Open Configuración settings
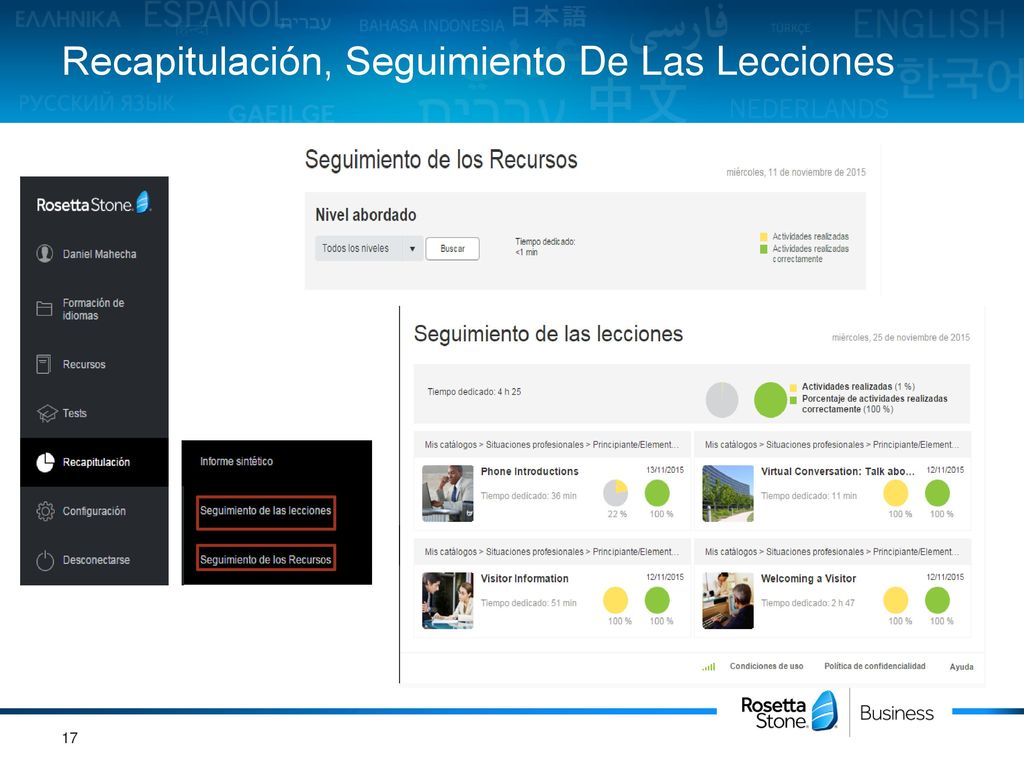 (94, 511)
